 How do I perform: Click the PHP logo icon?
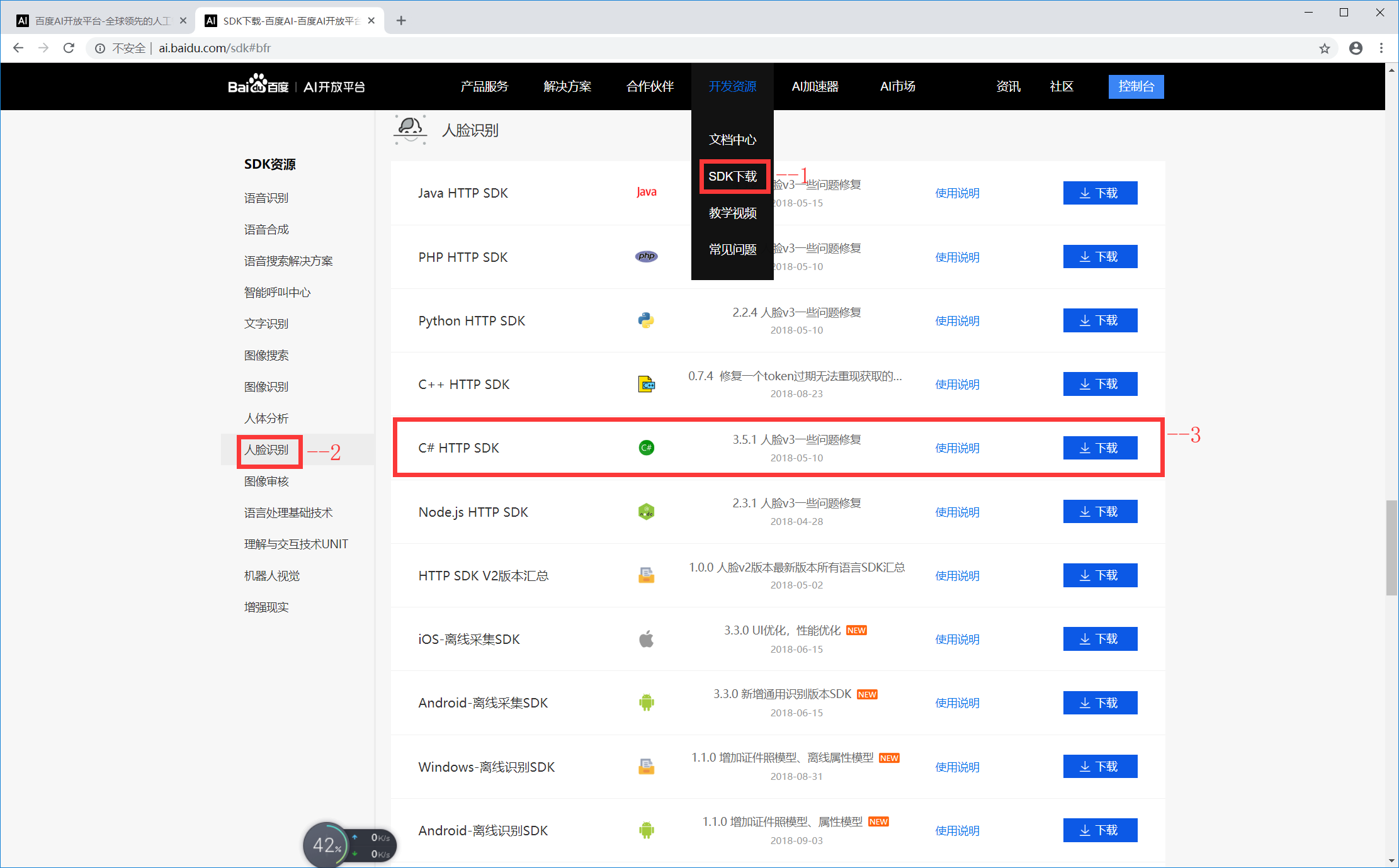(646, 256)
